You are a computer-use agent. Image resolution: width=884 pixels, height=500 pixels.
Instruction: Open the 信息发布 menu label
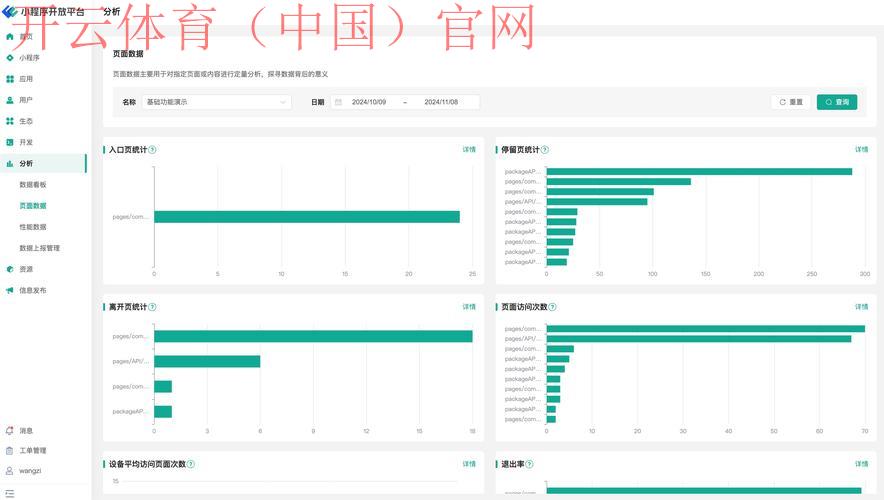tap(33, 290)
